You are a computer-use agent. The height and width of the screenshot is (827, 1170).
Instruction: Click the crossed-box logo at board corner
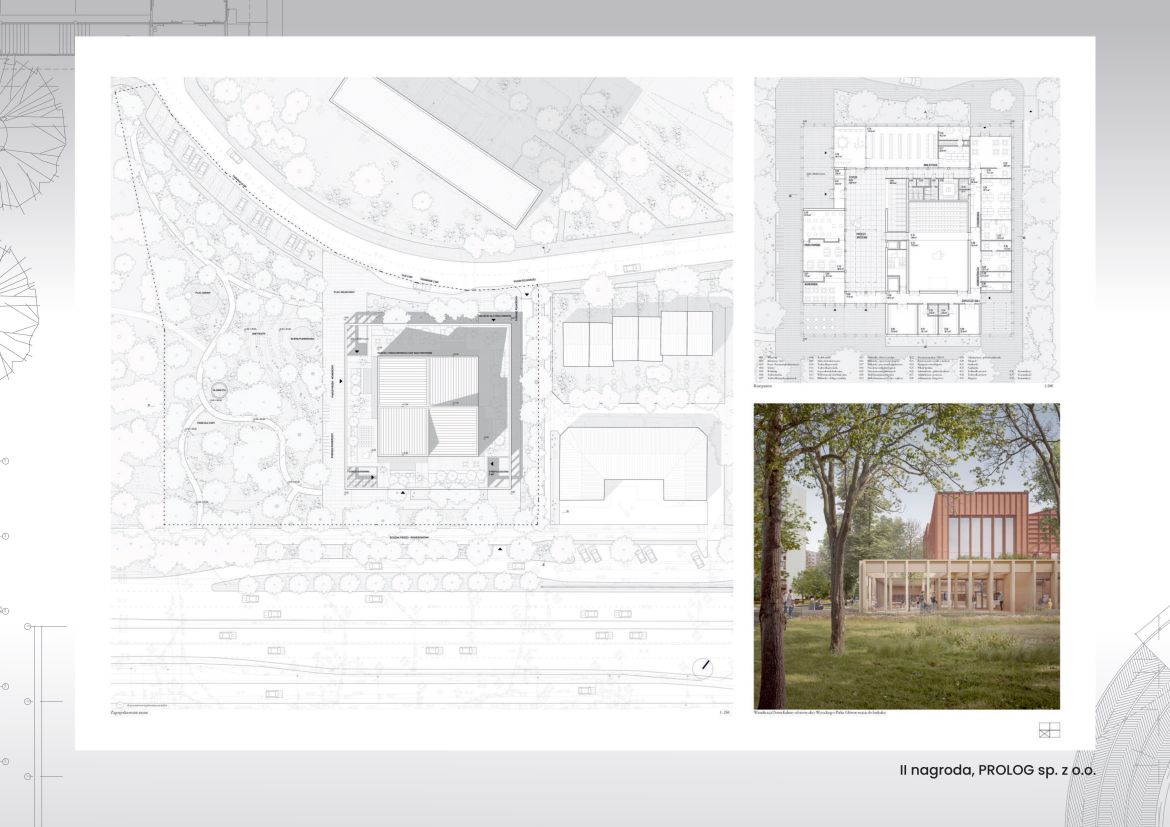[x=1049, y=730]
